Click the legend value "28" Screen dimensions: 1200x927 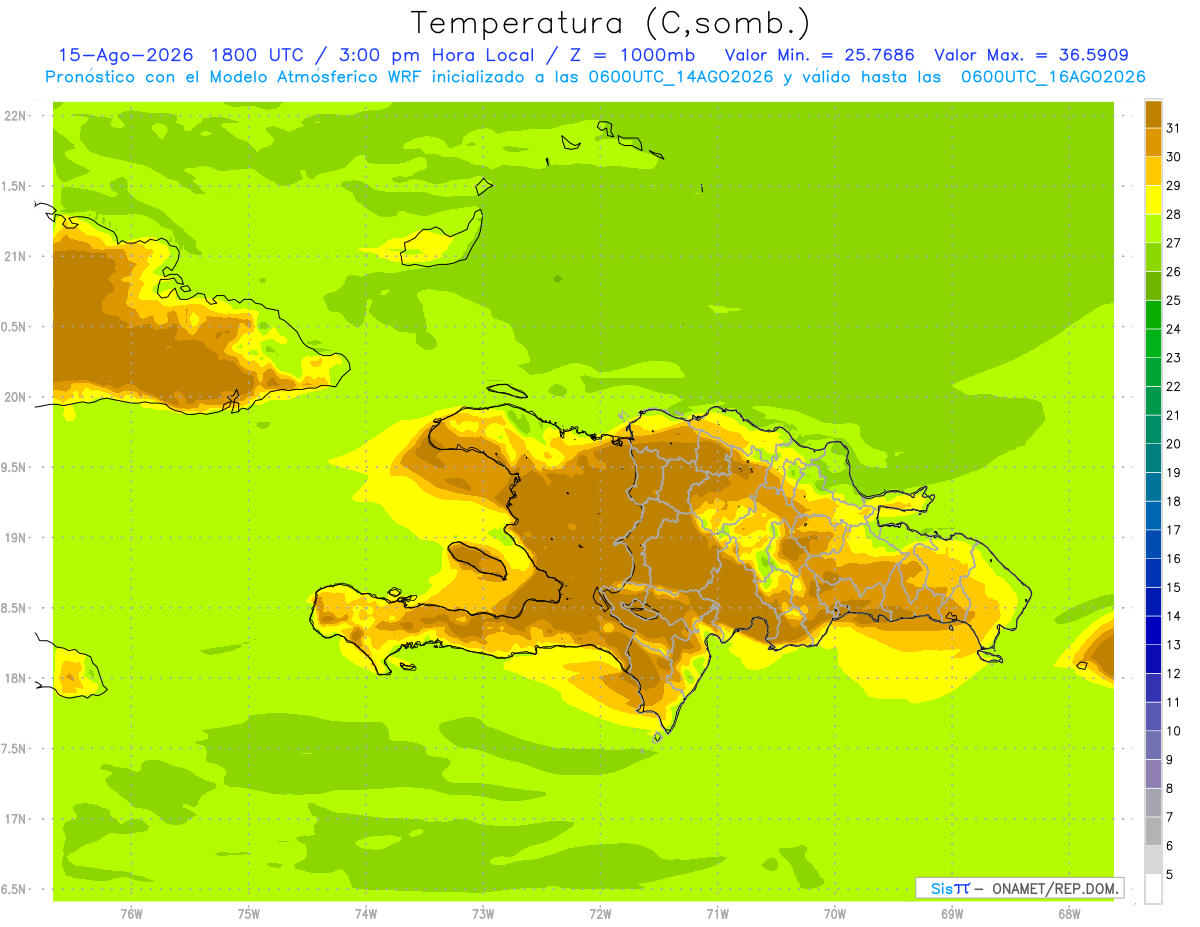click(1174, 214)
